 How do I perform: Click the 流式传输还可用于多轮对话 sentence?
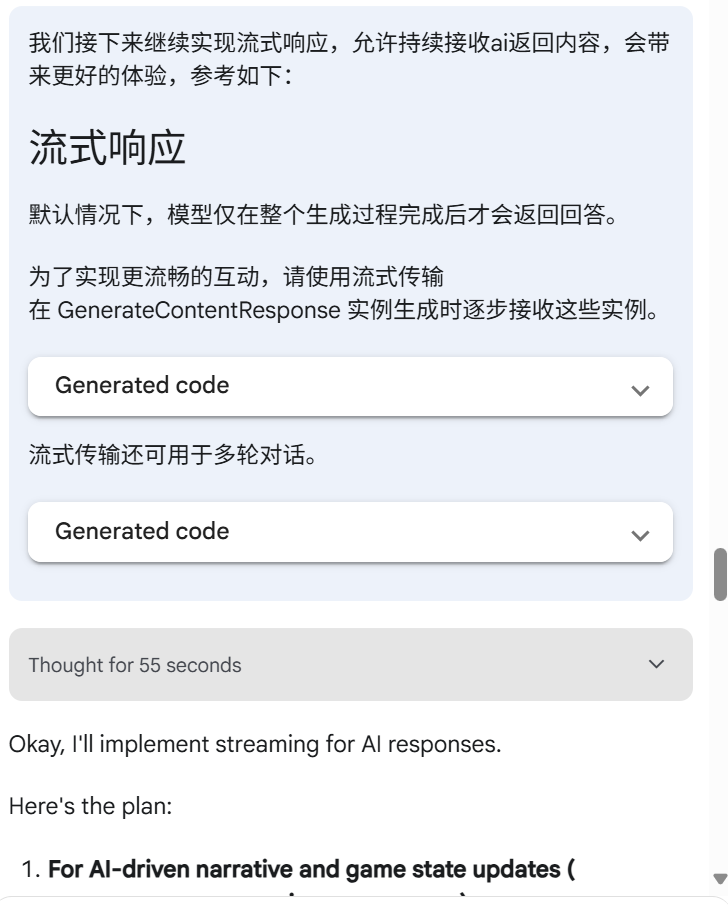tap(173, 455)
